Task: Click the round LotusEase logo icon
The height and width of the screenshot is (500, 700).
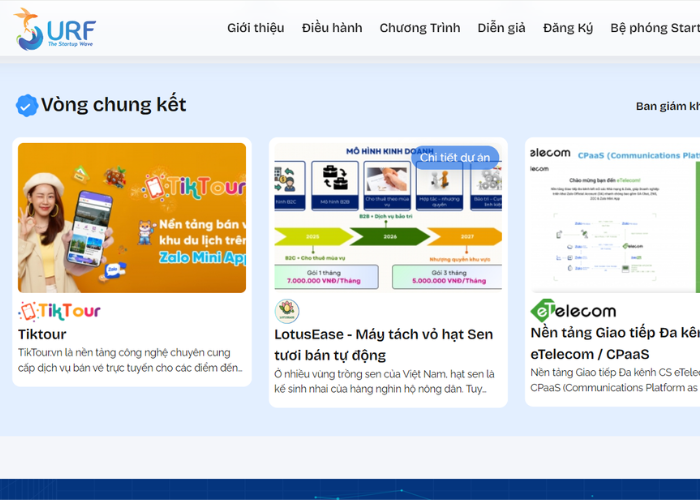Action: [x=287, y=311]
